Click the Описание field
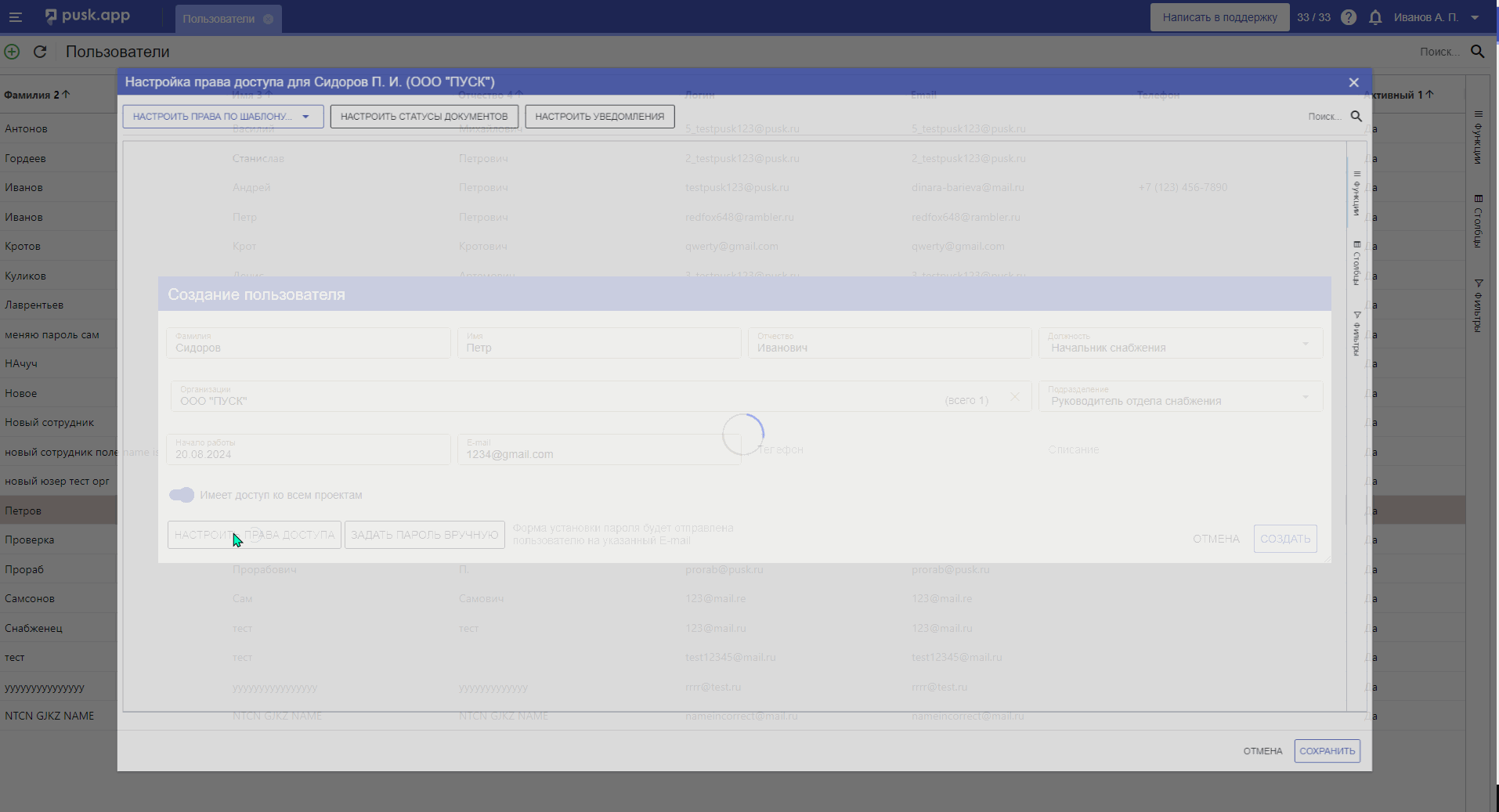This screenshot has width=1499, height=812. (x=1181, y=449)
